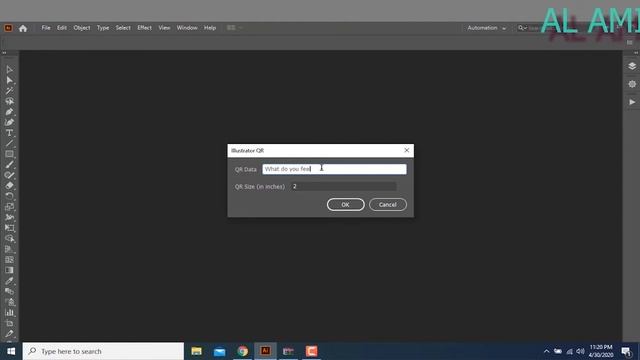Image resolution: width=640 pixels, height=360 pixels.
Task: Pick the Paintbrush tool
Action: coord(9,165)
